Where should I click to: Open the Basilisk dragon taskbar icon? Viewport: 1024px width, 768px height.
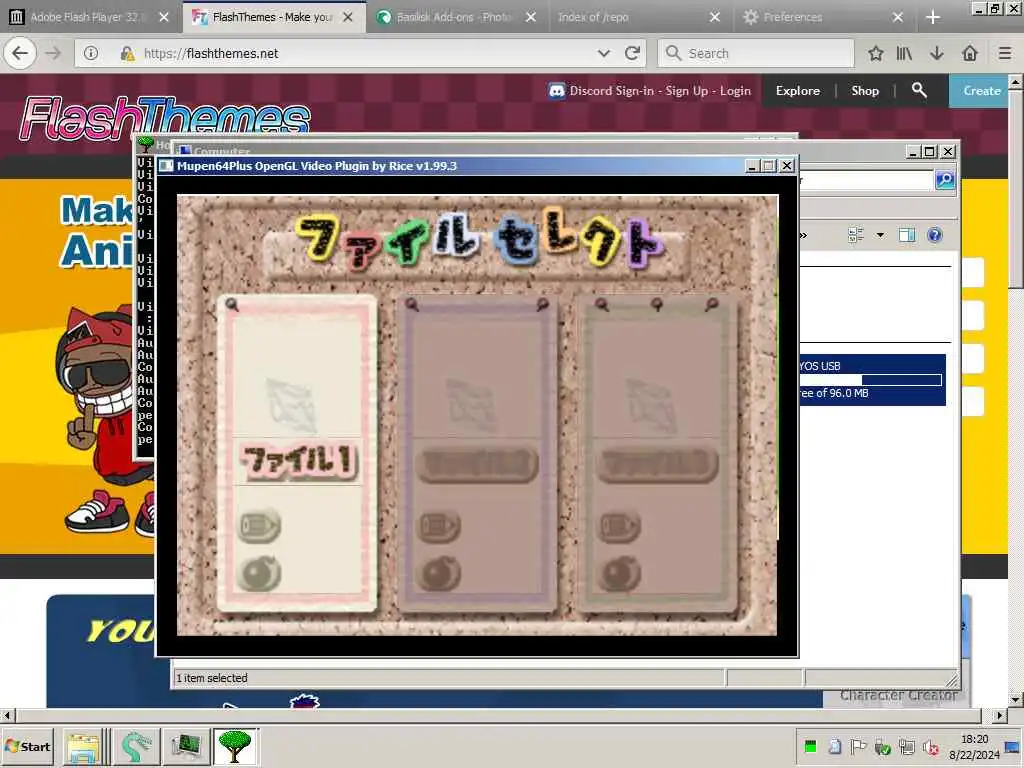[x=136, y=746]
